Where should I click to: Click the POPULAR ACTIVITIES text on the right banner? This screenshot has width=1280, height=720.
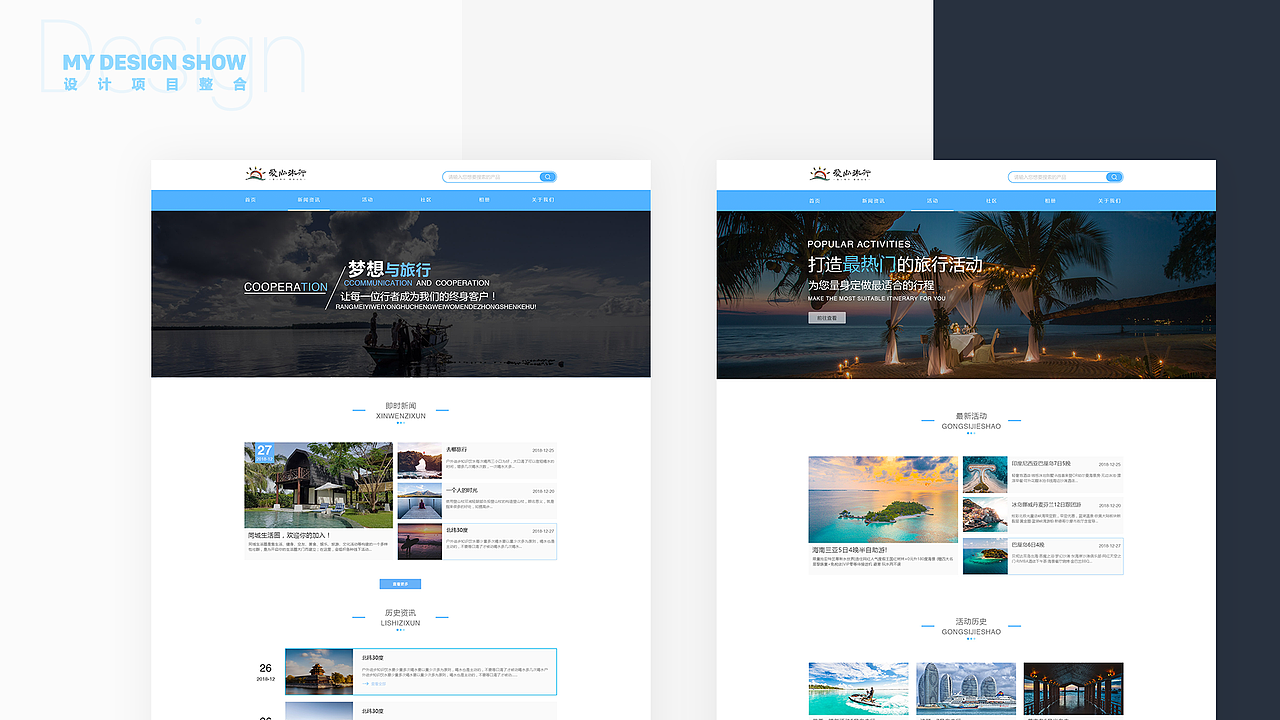pos(859,244)
